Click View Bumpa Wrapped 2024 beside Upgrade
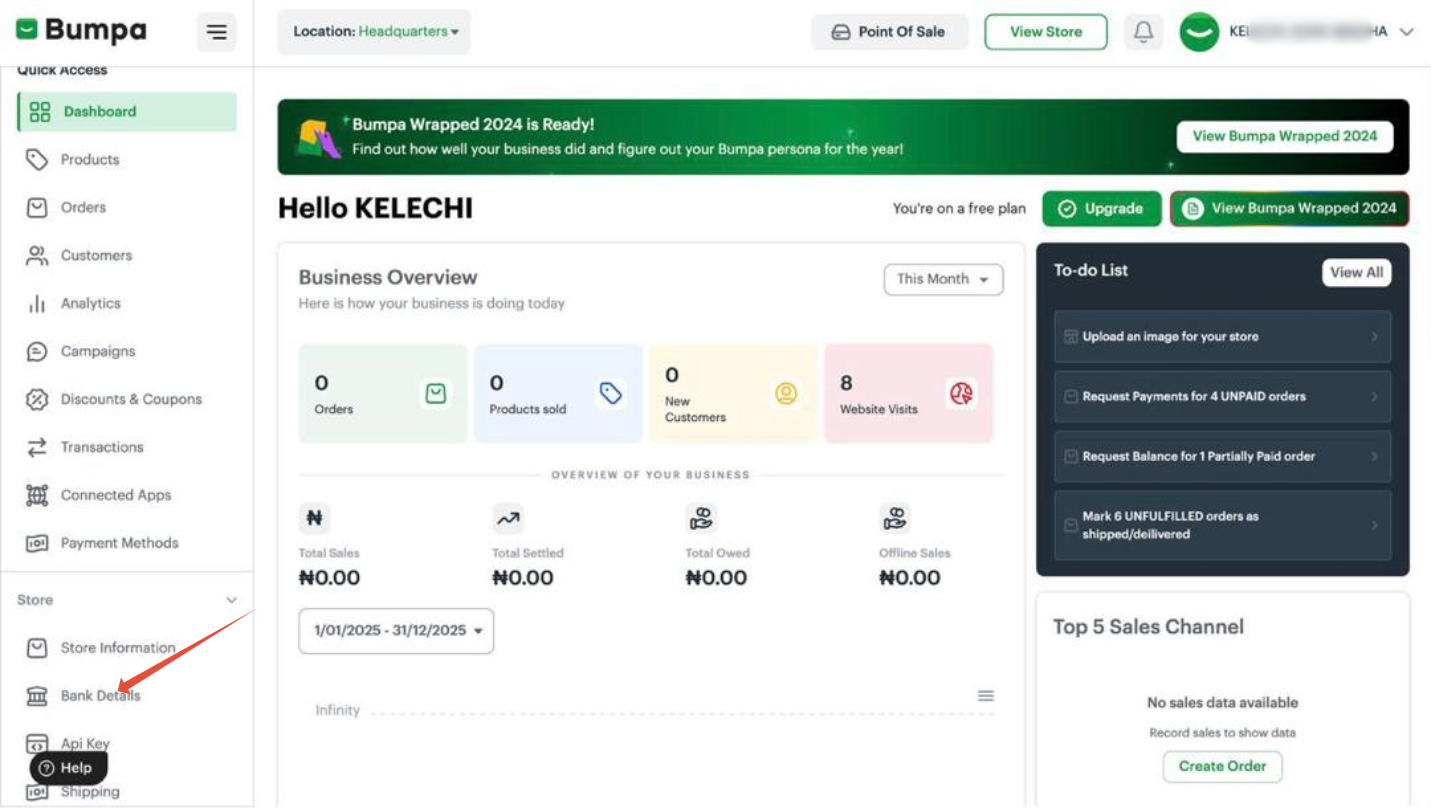Screen dimensions: 1431x808 1290,209
